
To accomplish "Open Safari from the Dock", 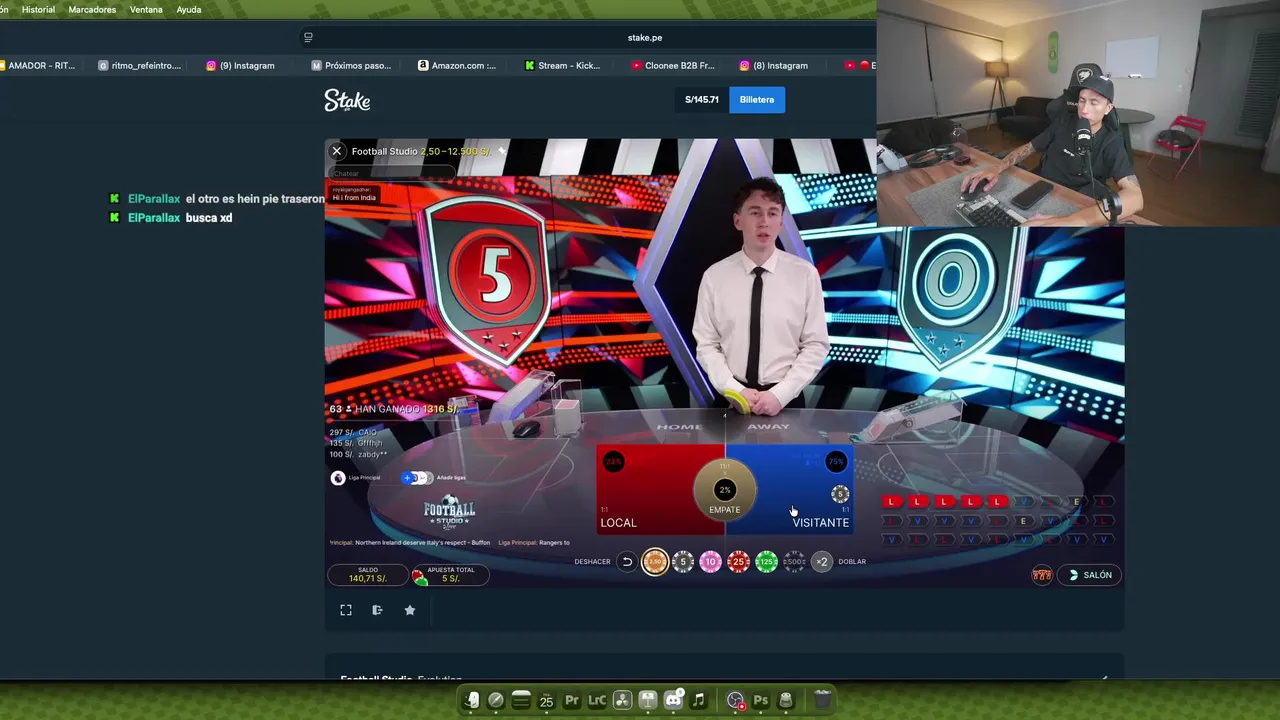I will point(496,700).
